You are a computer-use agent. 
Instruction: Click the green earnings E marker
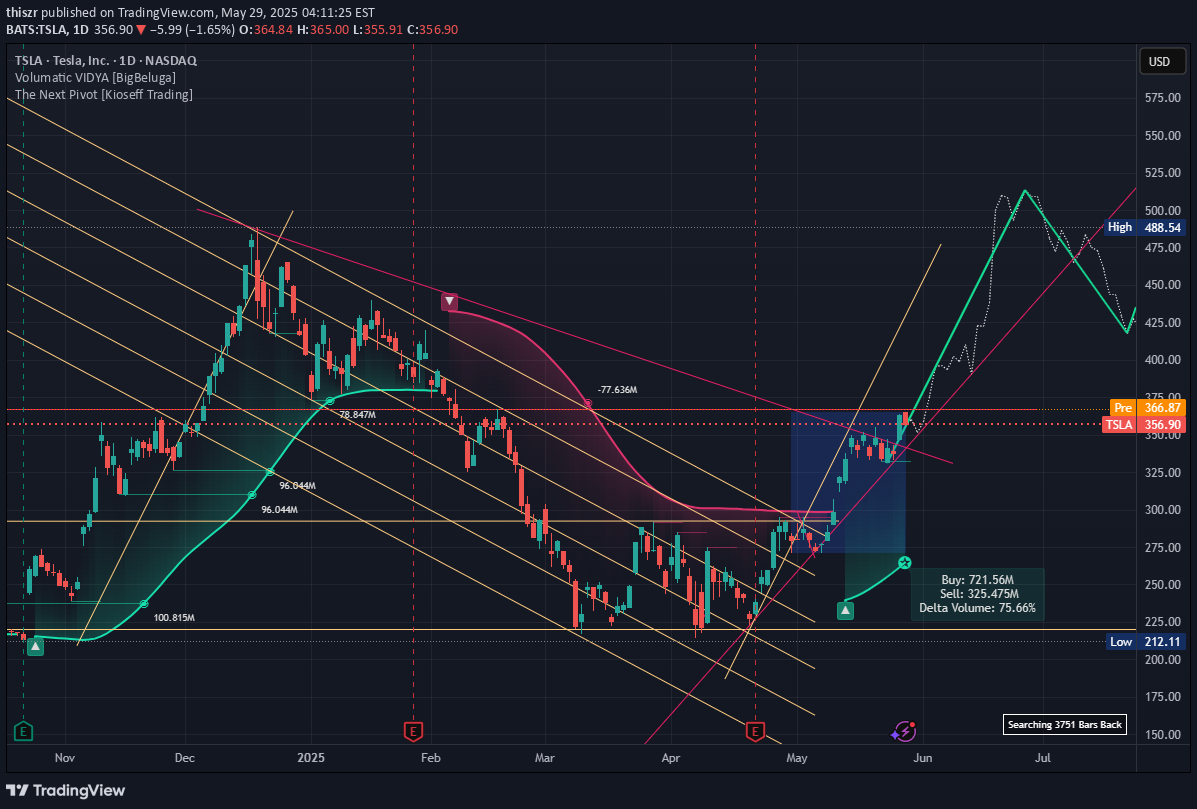(x=23, y=731)
